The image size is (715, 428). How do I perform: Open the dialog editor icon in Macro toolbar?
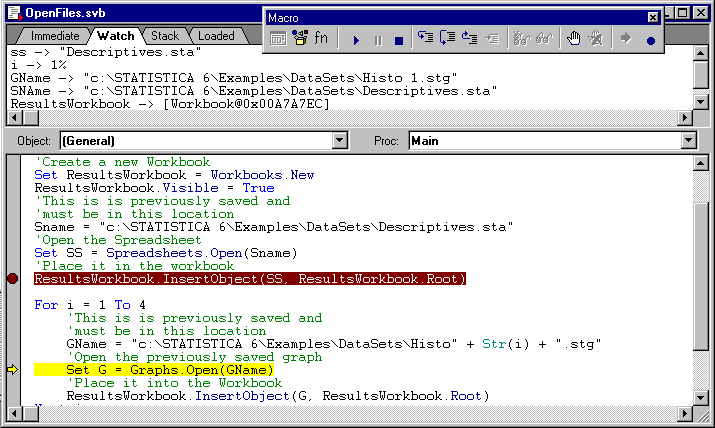coord(278,39)
